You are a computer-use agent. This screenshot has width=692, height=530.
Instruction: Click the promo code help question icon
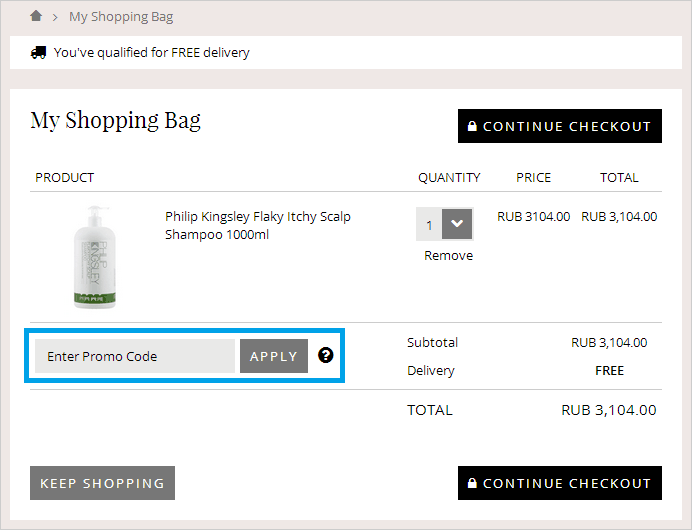pyautogui.click(x=326, y=355)
